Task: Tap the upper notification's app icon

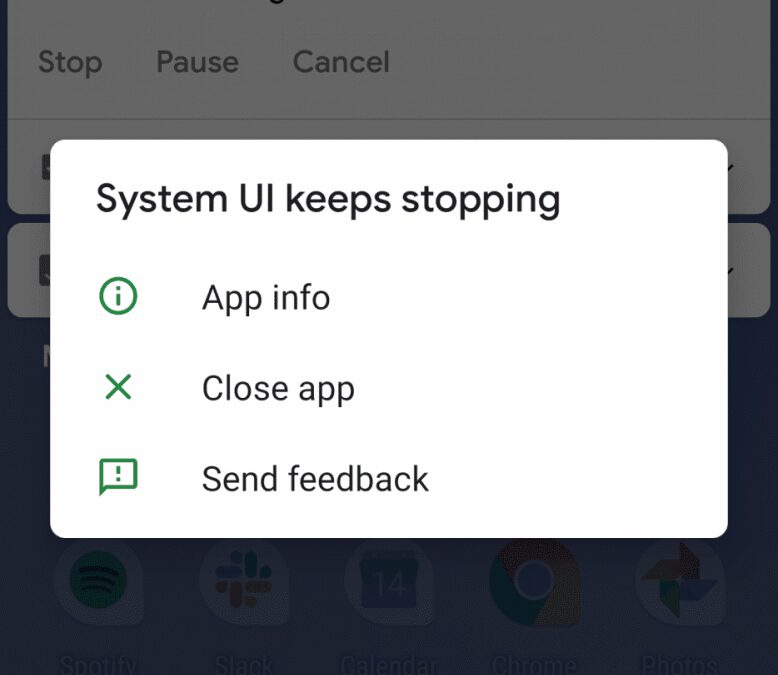Action: click(x=46, y=167)
